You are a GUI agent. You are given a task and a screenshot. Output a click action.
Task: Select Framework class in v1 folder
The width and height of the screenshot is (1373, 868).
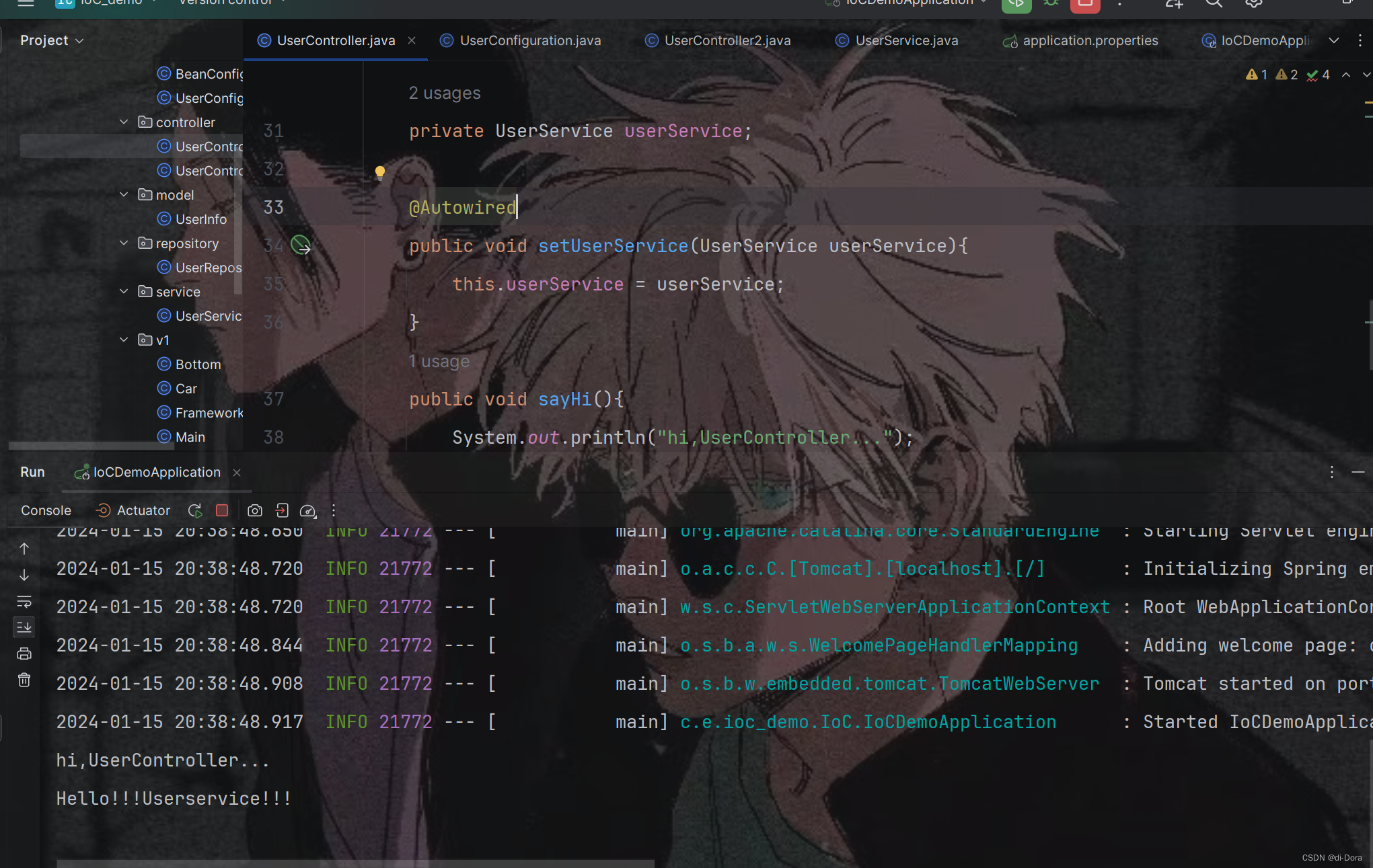200,412
